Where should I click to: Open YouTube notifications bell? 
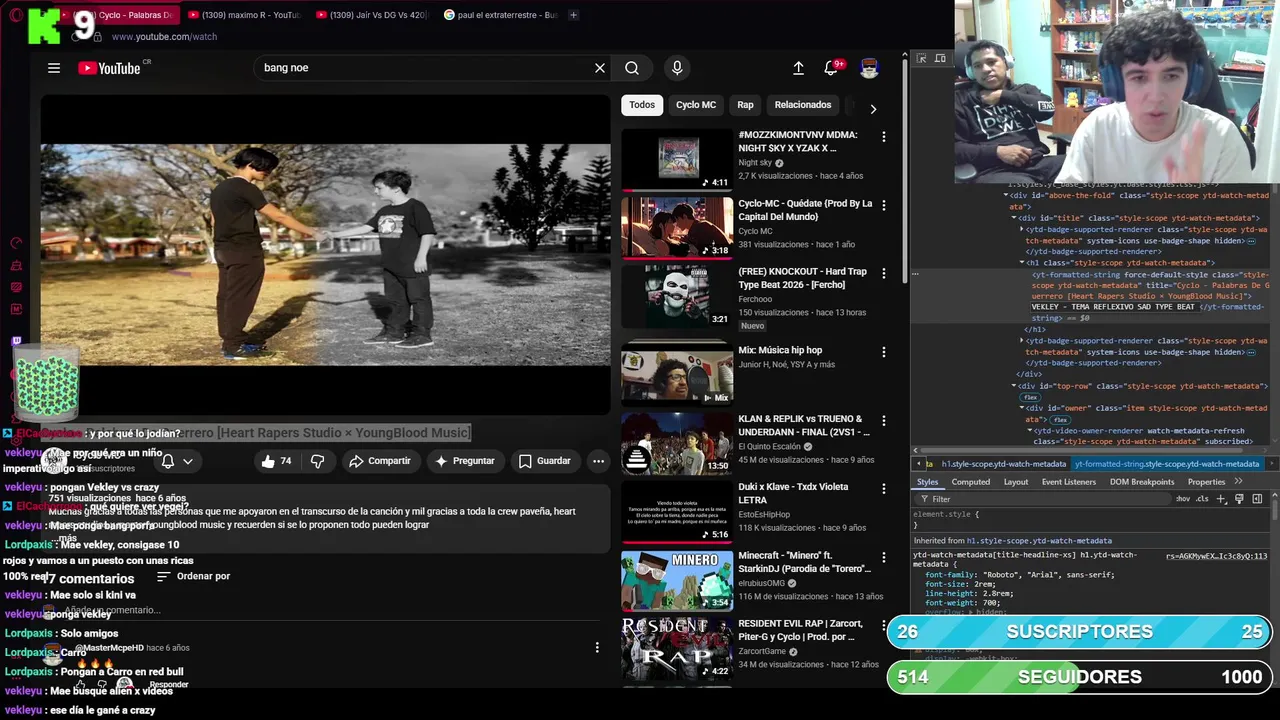tap(831, 68)
